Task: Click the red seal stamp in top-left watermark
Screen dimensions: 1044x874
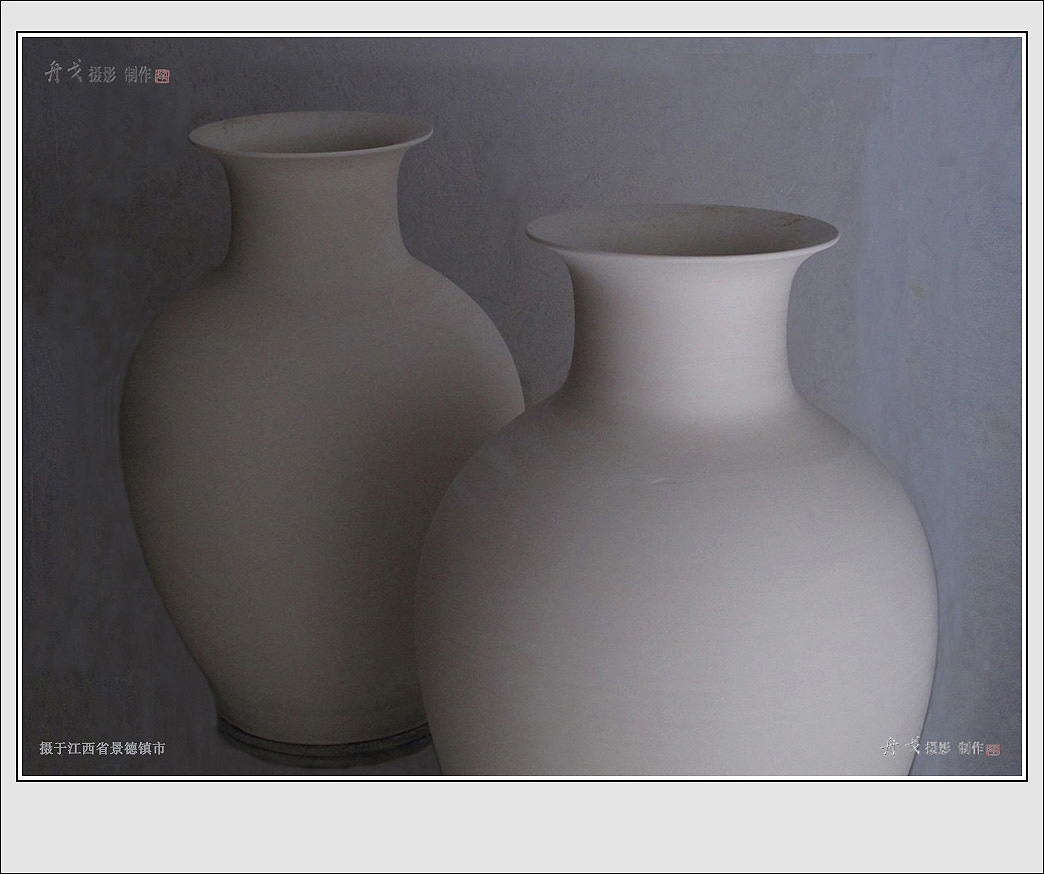Action: click(163, 76)
